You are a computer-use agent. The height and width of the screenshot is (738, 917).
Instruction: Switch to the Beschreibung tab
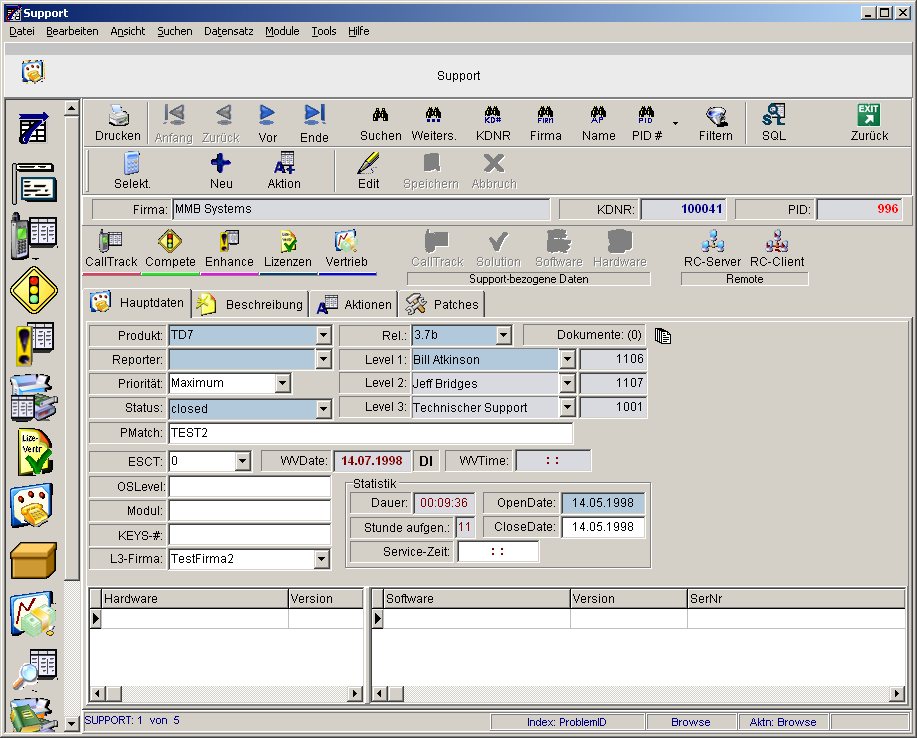click(251, 304)
